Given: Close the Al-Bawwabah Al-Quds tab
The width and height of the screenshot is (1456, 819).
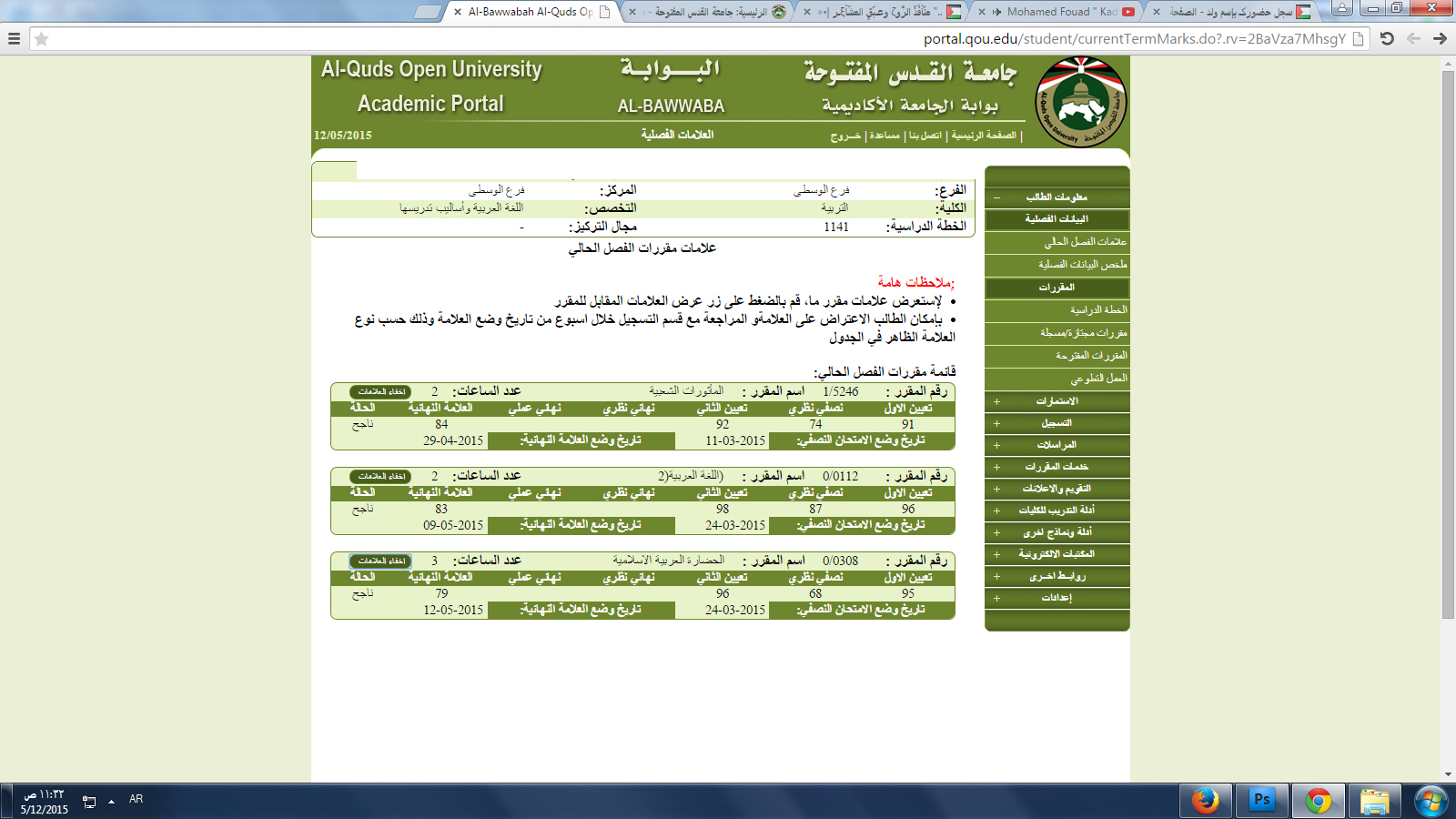Looking at the screenshot, I should (x=458, y=12).
